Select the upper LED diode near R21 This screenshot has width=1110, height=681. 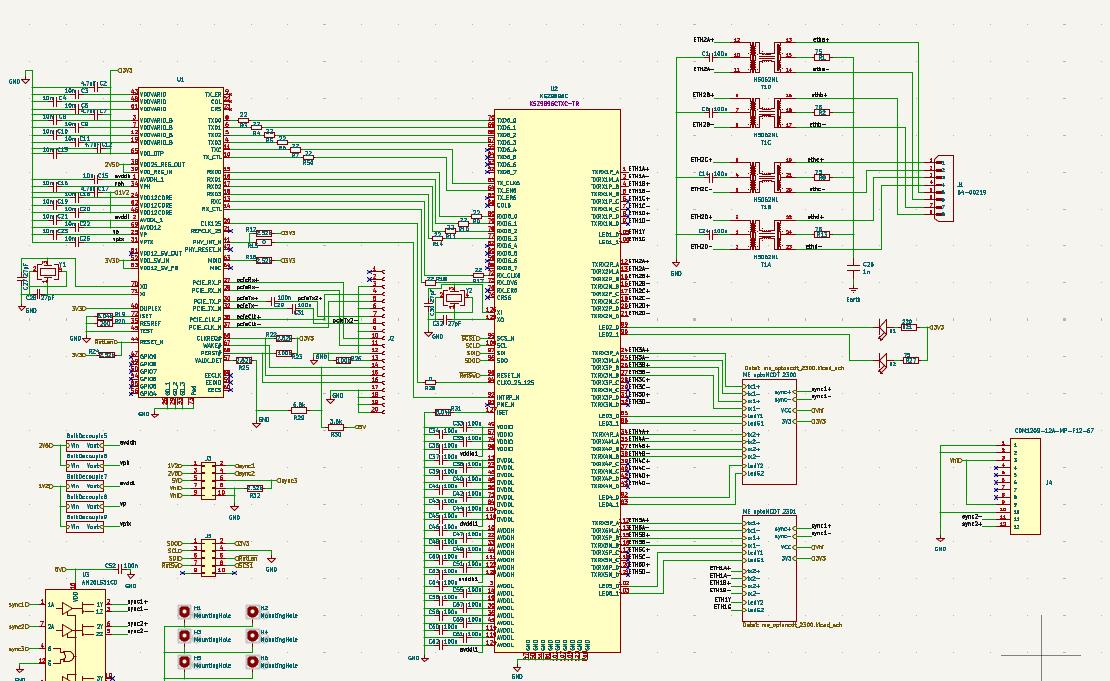click(x=883, y=328)
